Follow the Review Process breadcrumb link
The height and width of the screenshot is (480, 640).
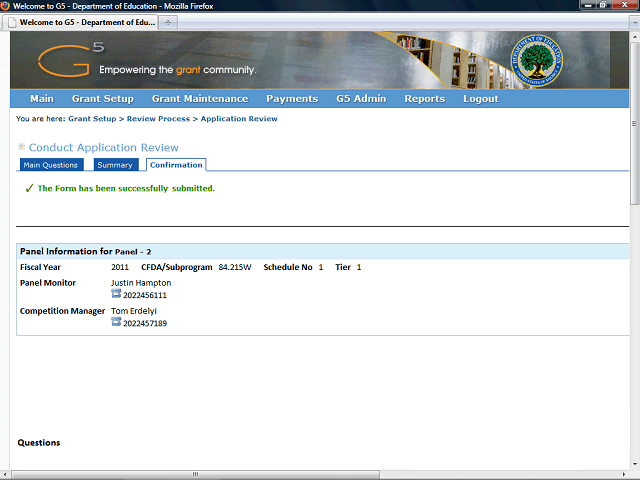pyautogui.click(x=158, y=119)
